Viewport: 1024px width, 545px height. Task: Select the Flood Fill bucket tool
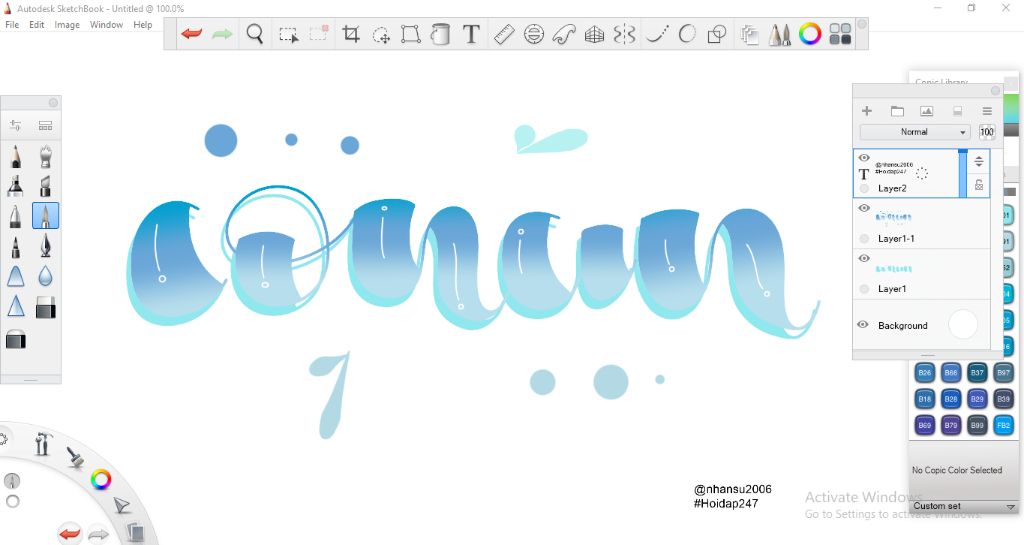(441, 34)
